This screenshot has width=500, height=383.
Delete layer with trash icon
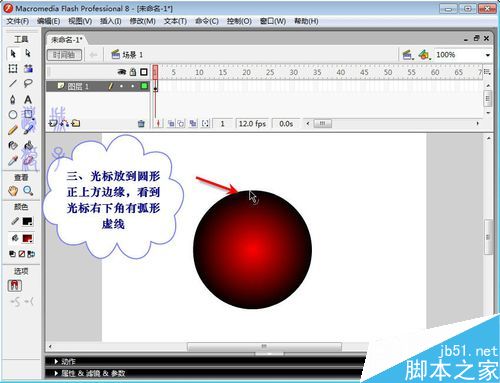click(141, 124)
